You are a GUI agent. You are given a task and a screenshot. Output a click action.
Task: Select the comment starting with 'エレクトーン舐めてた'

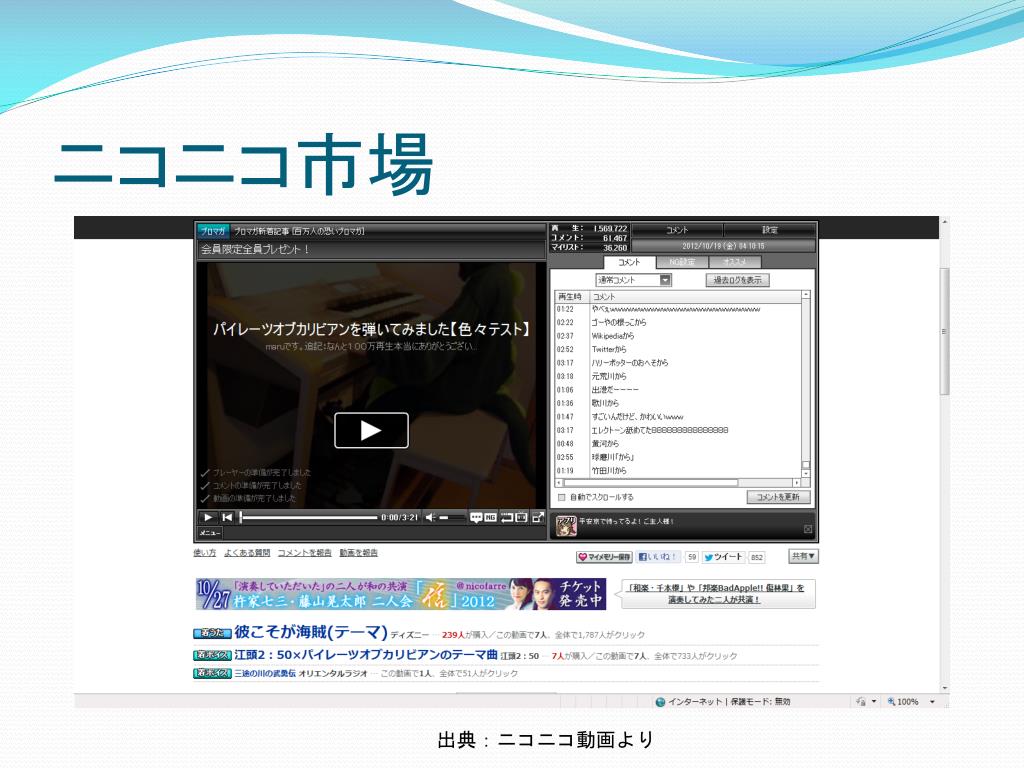pyautogui.click(x=660, y=430)
